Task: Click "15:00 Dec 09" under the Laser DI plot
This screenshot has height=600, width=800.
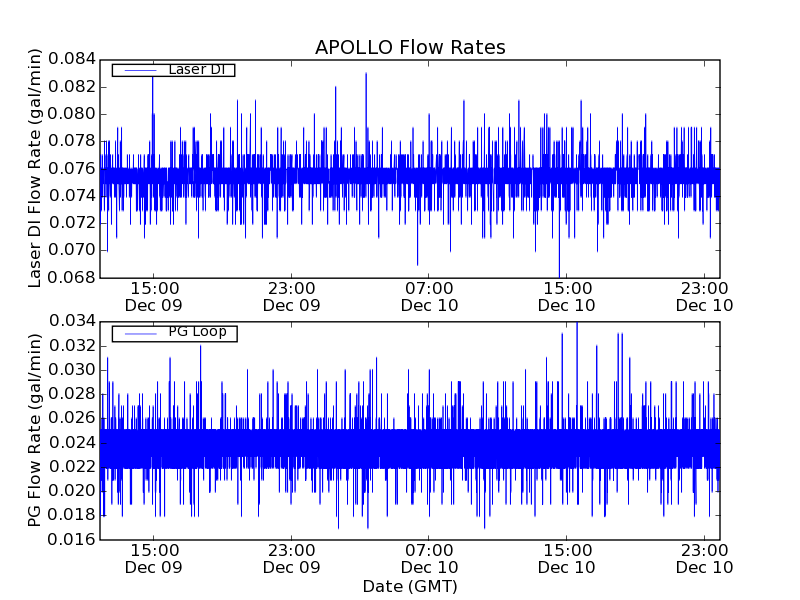Action: pos(154,297)
